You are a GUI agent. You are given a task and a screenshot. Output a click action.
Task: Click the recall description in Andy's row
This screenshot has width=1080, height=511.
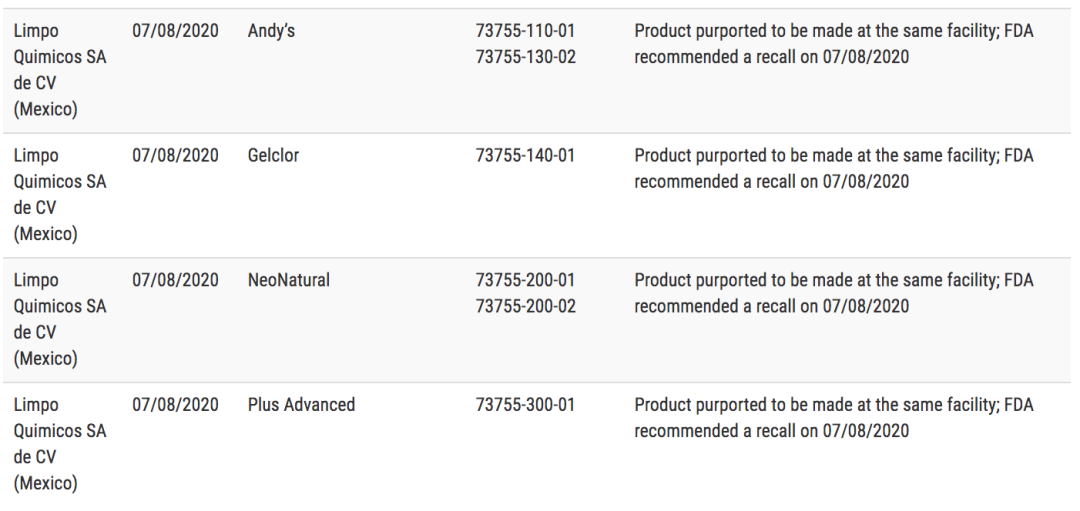(834, 44)
